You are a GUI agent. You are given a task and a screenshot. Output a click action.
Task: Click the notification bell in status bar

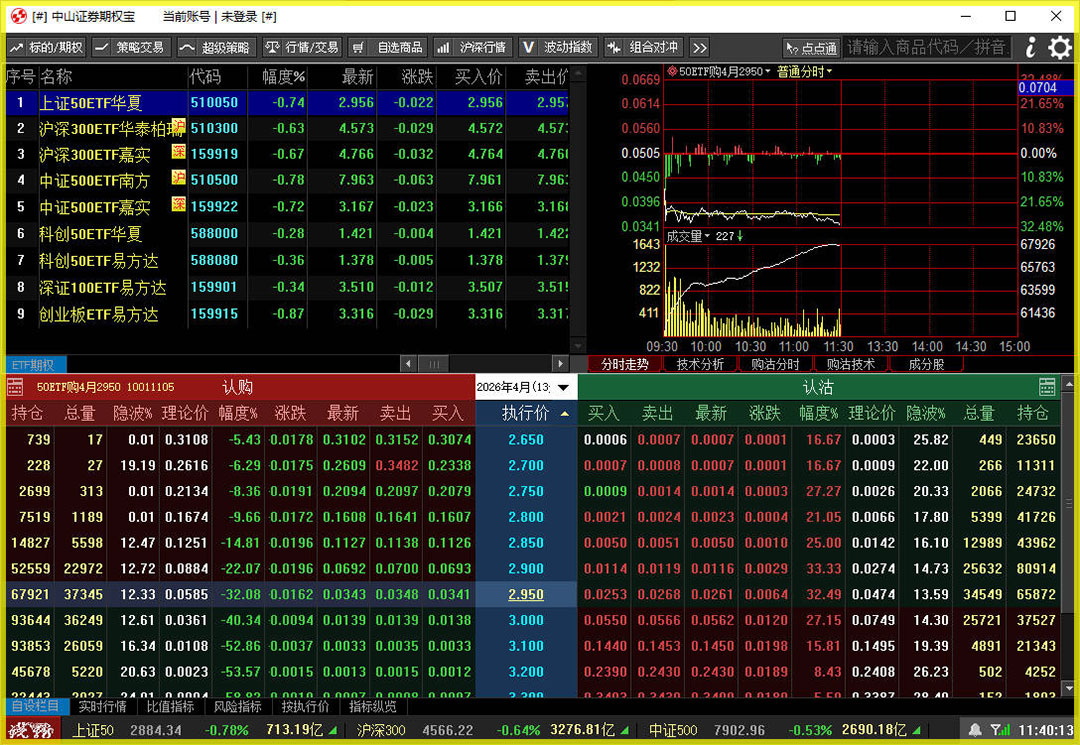(x=974, y=730)
